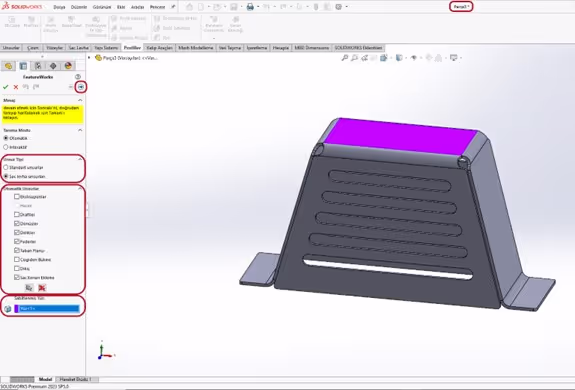Click the Zoom to Area icon

pos(354,58)
